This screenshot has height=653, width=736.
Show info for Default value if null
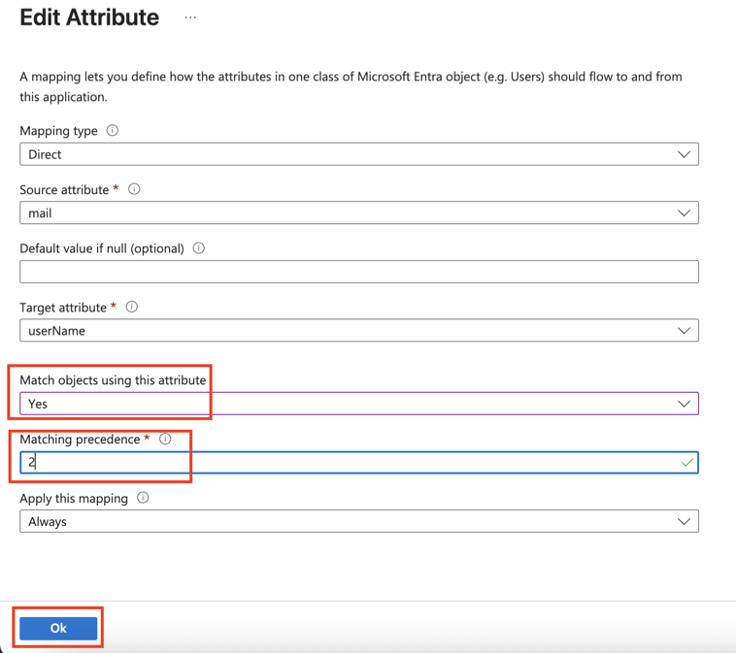(x=198, y=248)
